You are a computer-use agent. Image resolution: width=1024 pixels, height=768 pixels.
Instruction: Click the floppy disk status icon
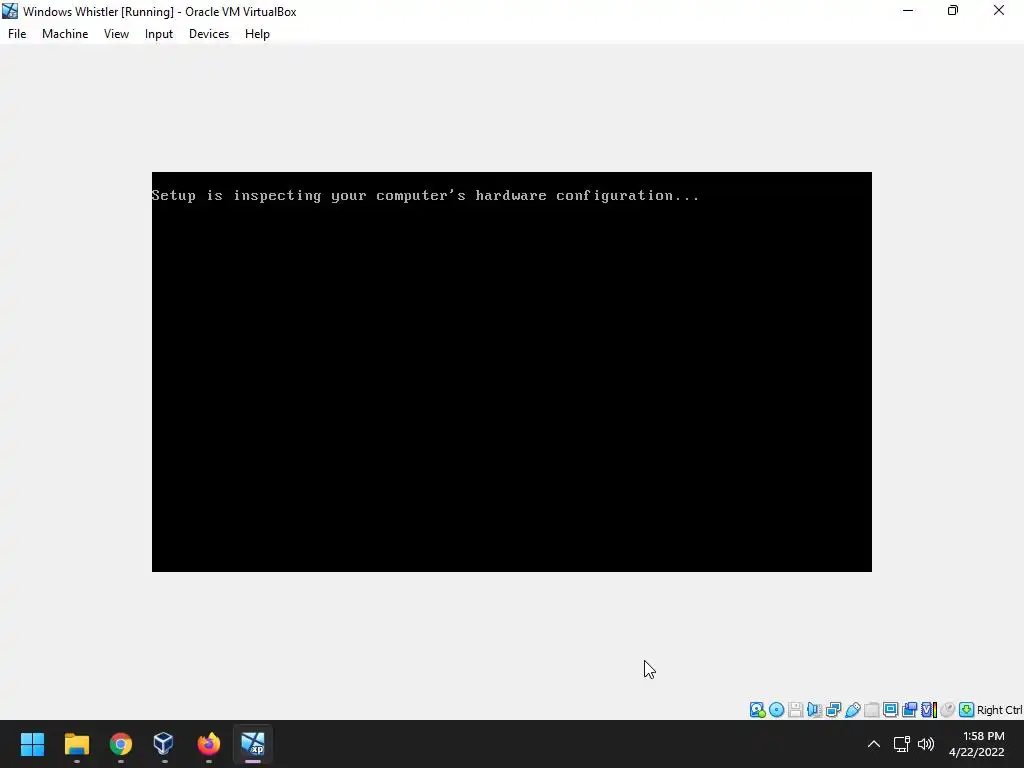point(795,710)
